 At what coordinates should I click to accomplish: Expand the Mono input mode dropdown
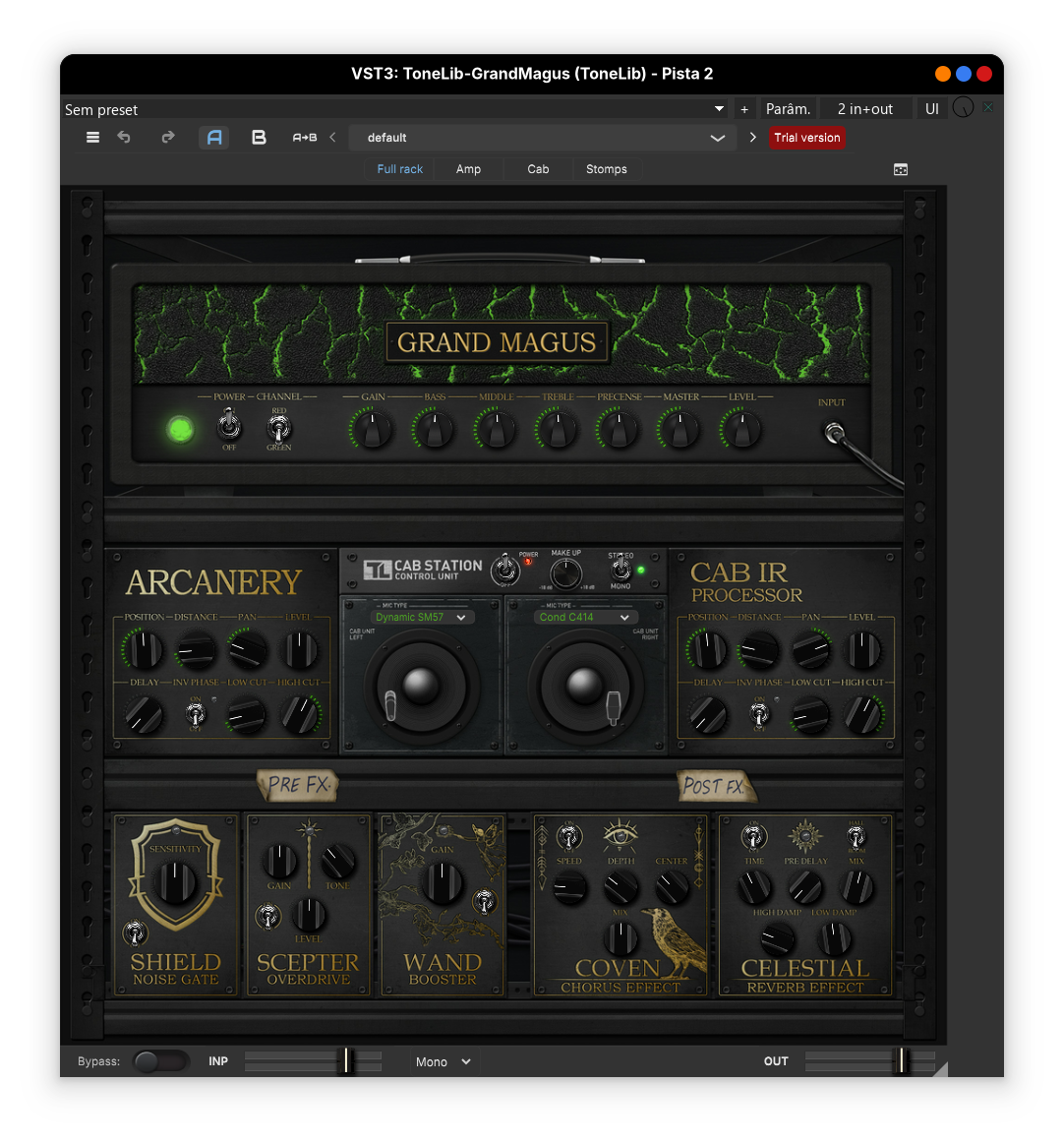443,1061
